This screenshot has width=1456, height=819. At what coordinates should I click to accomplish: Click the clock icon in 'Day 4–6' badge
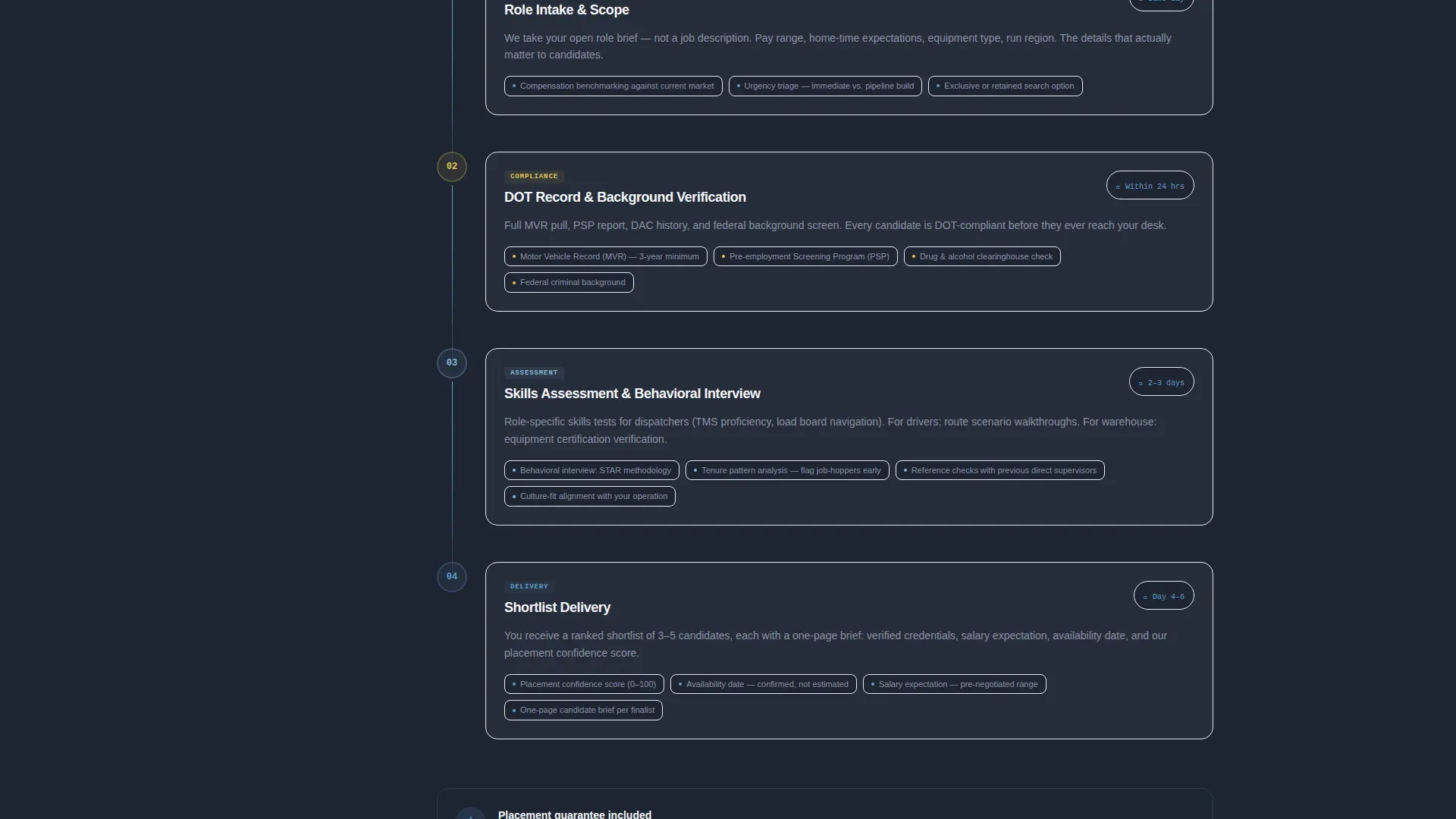[x=1145, y=598]
